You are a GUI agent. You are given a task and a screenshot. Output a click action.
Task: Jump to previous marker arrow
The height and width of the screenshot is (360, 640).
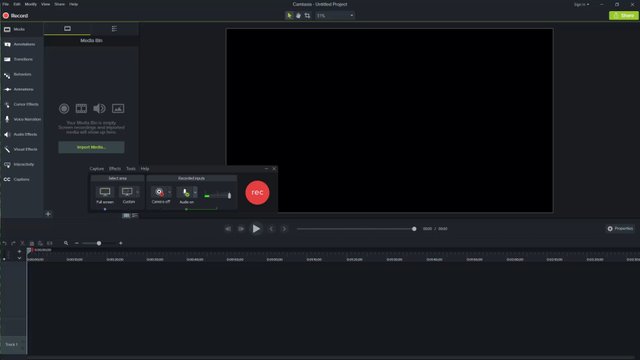pyautogui.click(x=271, y=229)
